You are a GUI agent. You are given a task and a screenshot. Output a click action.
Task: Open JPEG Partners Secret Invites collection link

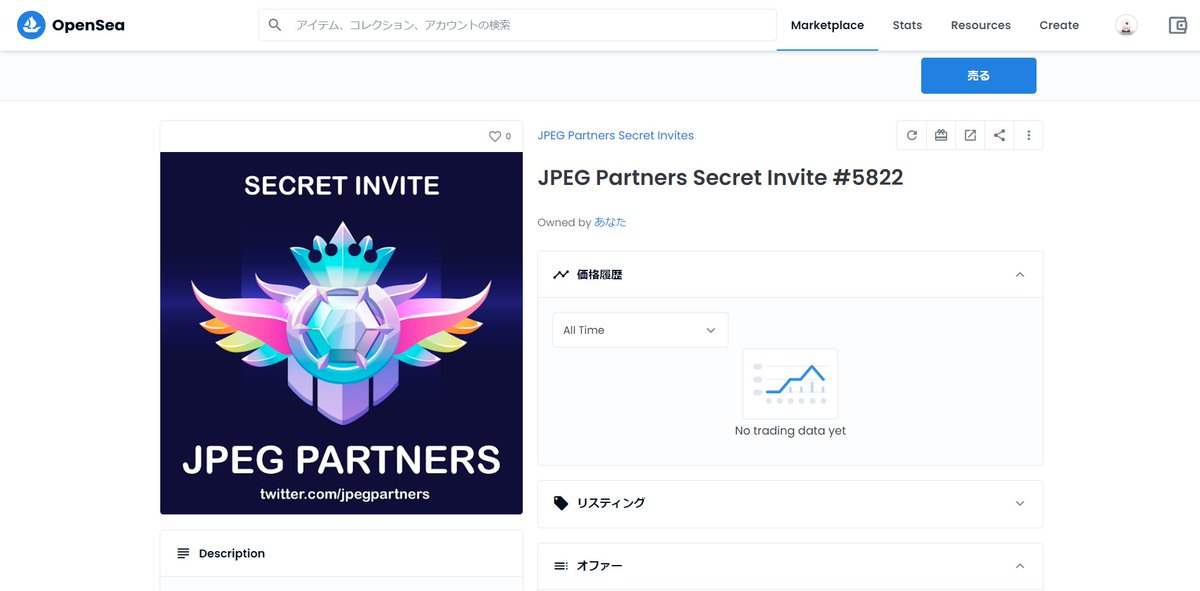point(615,135)
